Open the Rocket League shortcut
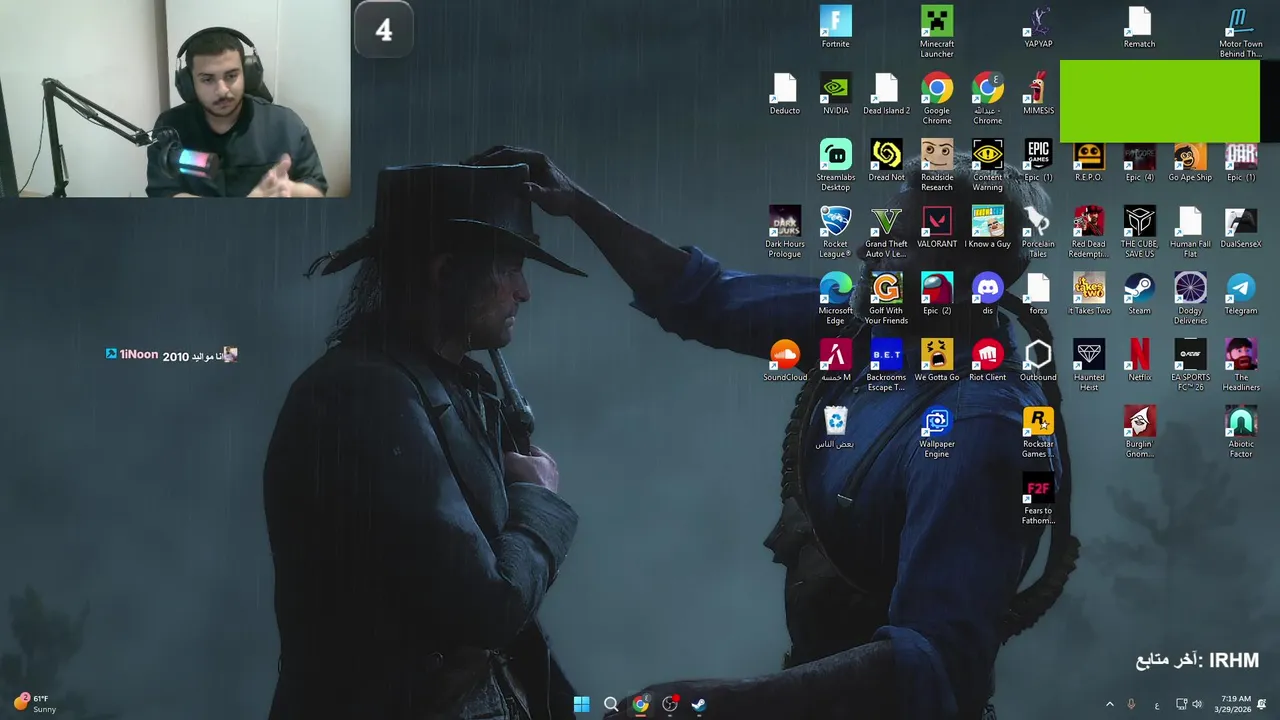 click(x=835, y=232)
